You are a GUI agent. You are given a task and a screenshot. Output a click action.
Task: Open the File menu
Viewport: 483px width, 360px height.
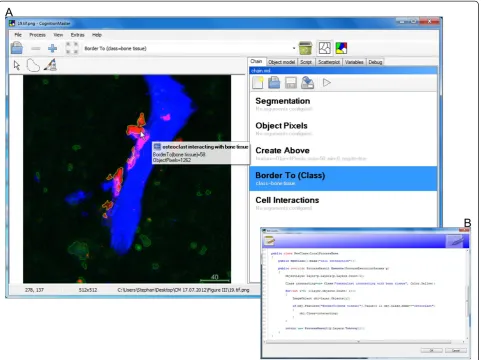point(18,35)
